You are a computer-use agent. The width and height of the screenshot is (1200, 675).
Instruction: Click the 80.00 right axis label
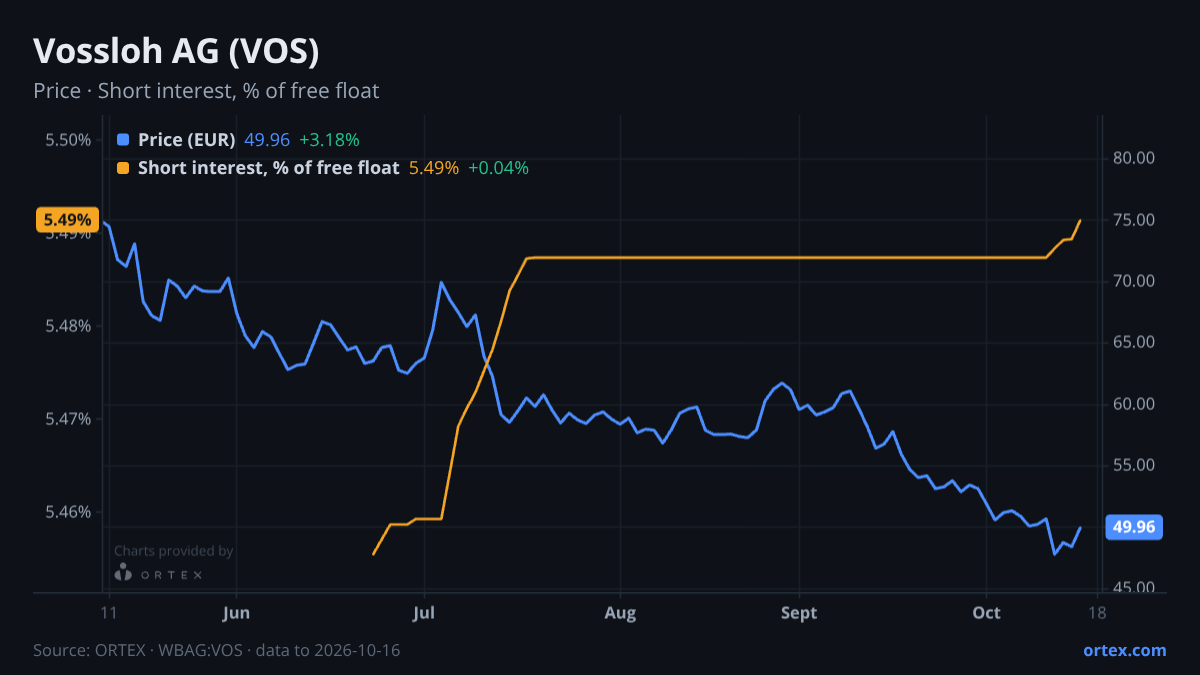[1133, 158]
